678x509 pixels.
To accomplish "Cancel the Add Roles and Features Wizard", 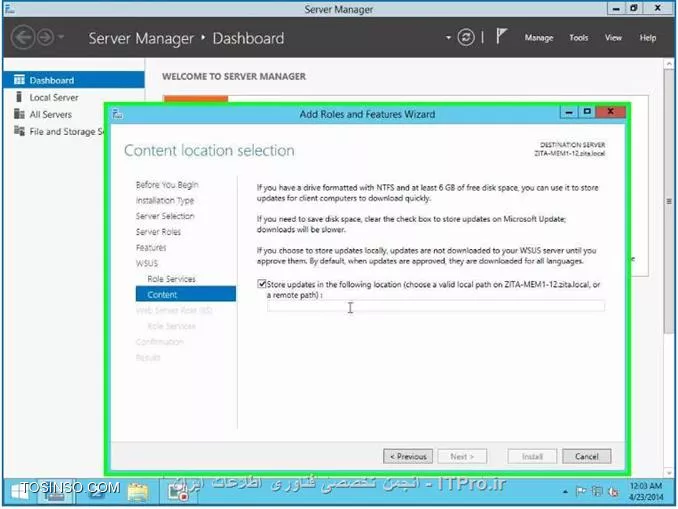I will pos(587,456).
